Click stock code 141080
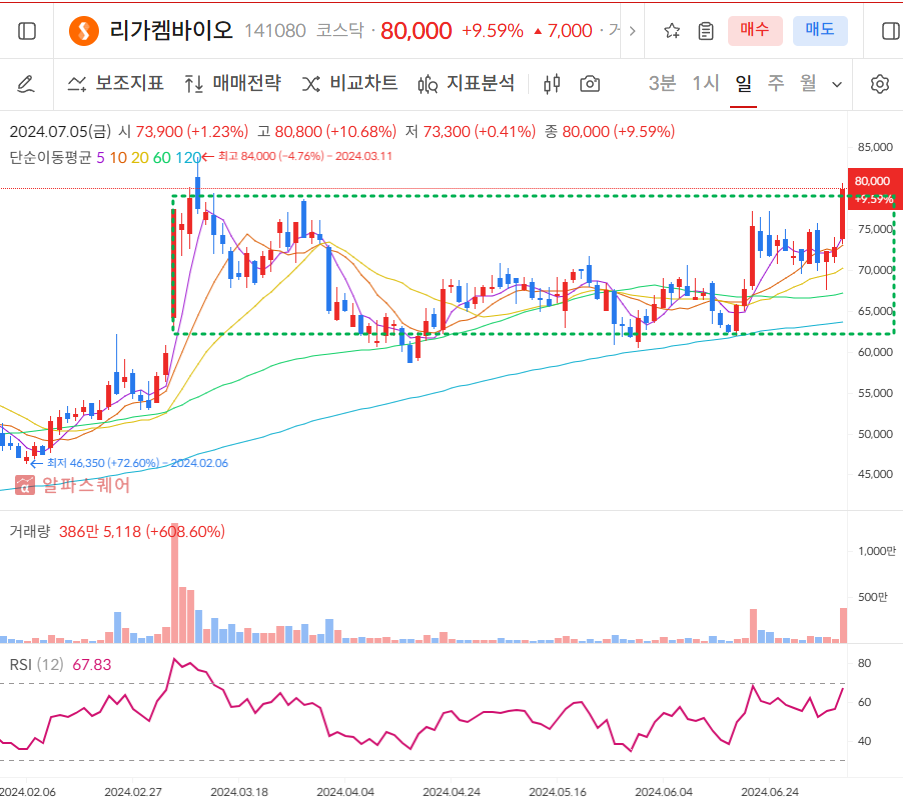 (x=275, y=31)
